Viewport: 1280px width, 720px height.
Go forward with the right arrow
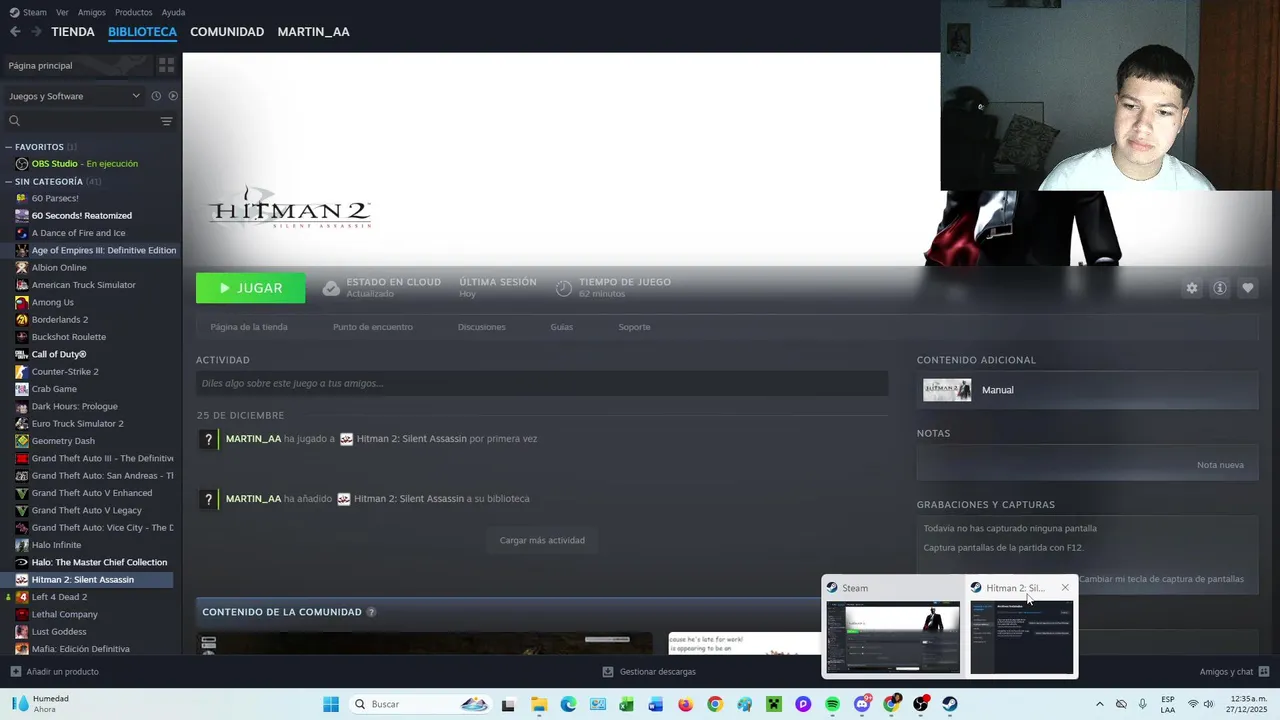point(36,32)
